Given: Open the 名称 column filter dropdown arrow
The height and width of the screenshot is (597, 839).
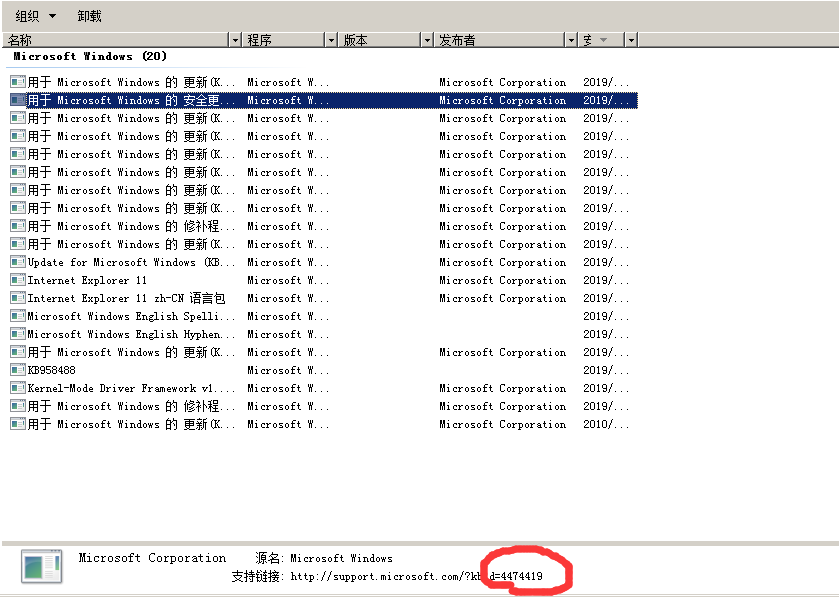Looking at the screenshot, I should [236, 40].
